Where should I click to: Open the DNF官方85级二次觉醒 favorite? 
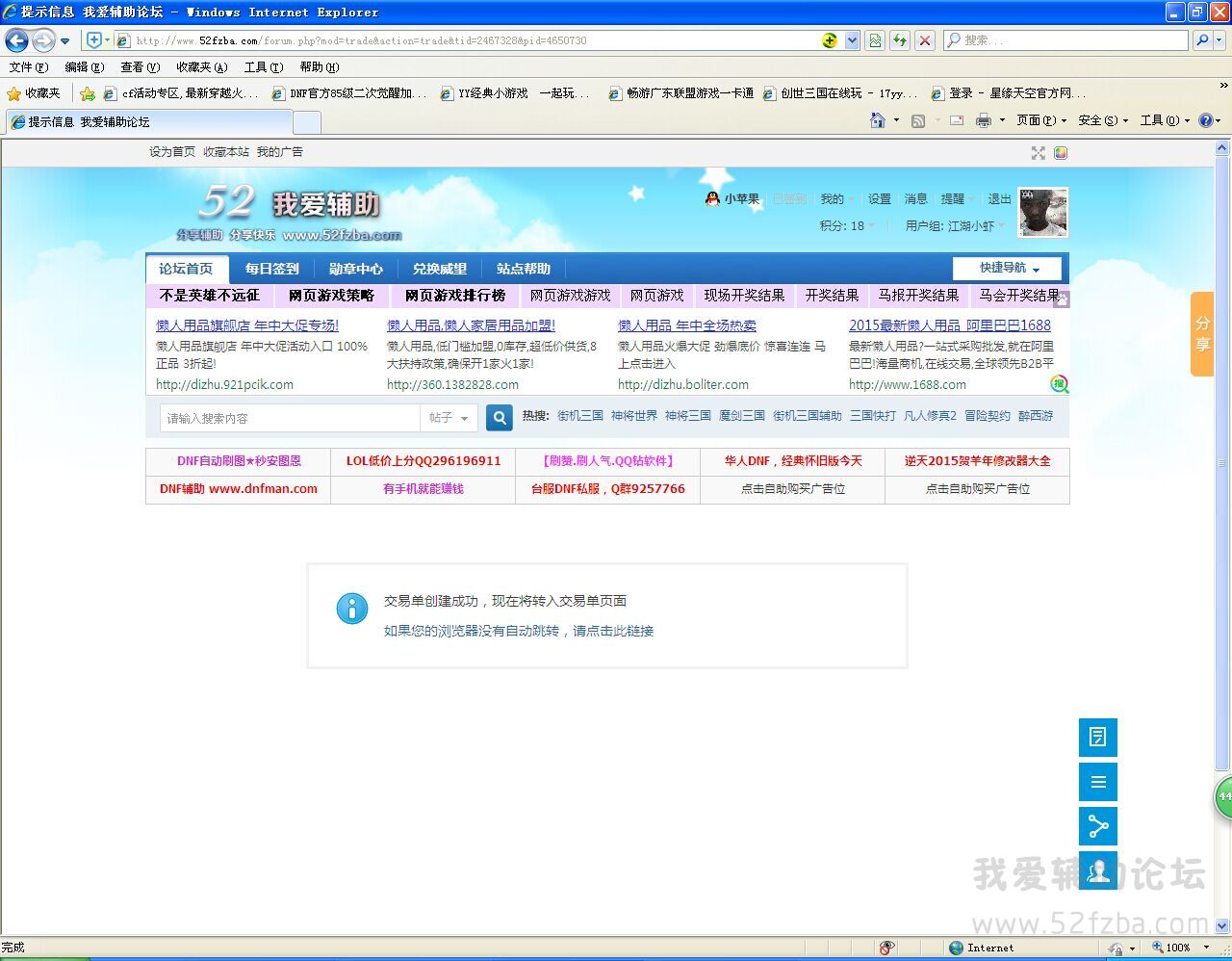pyautogui.click(x=349, y=93)
